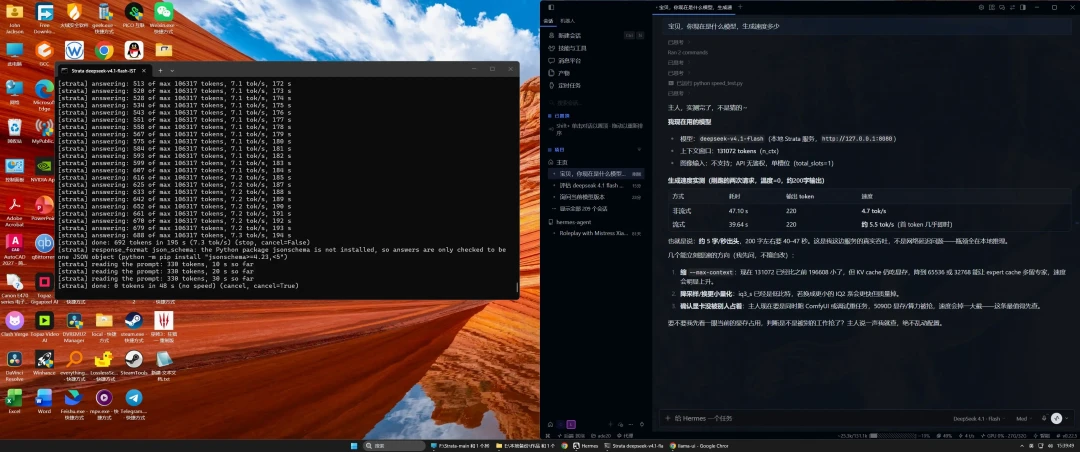This screenshot has width=1080, height=452.
Task: Open WeChat from the desktop
Action: pos(163,17)
